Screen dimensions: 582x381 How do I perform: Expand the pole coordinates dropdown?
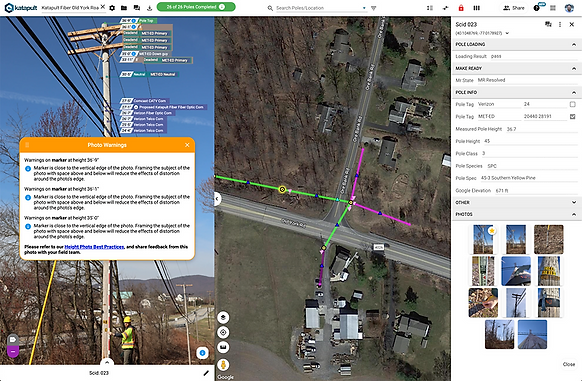click(507, 33)
